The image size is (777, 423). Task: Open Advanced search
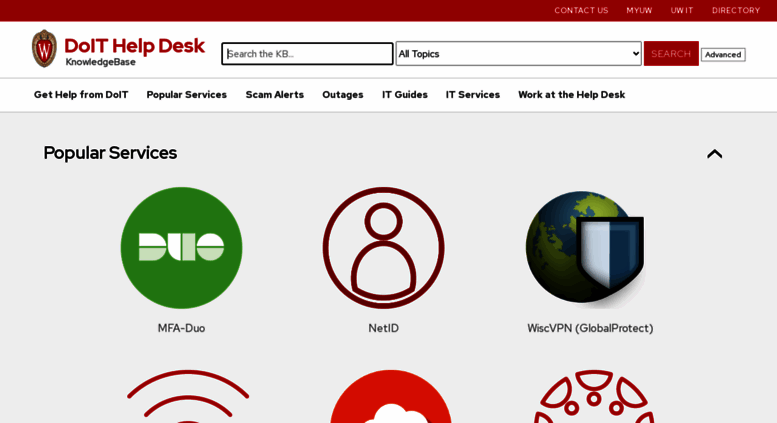723,54
